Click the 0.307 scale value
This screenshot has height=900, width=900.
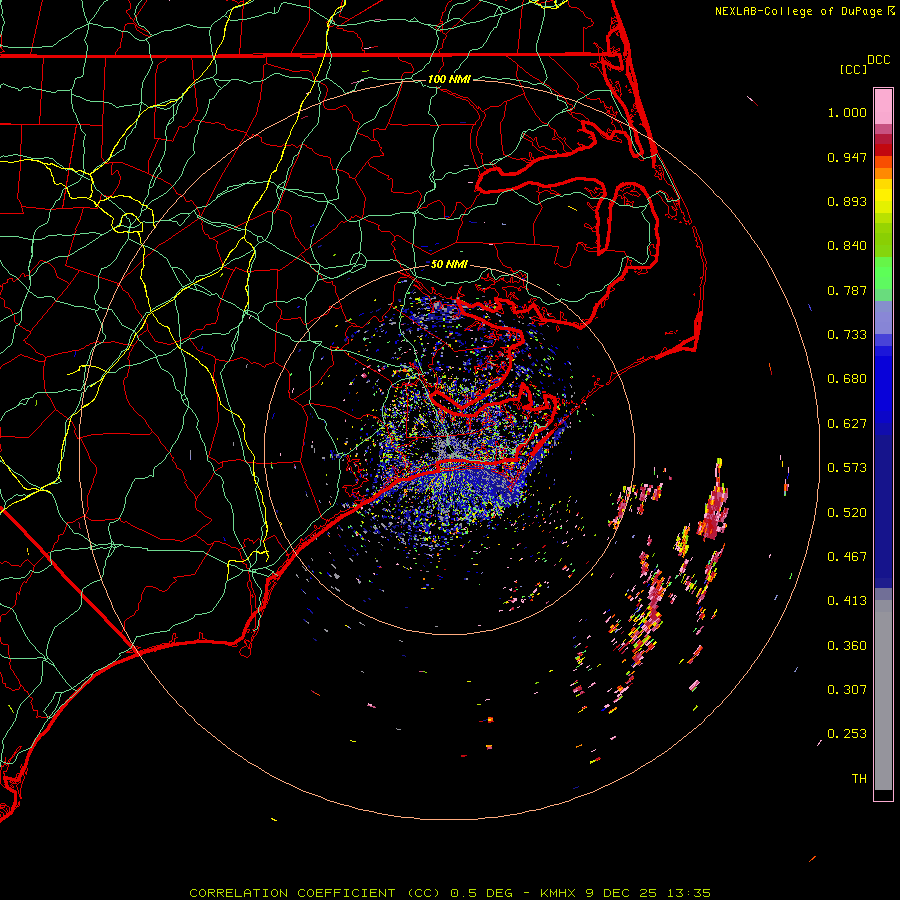(847, 690)
